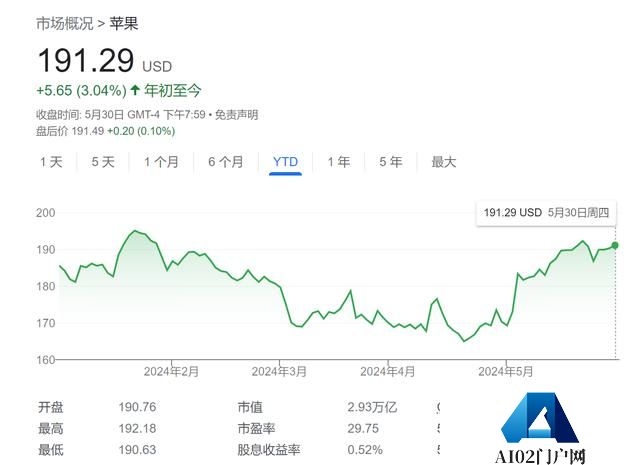This screenshot has width=640, height=465.
Task: Click the 苹果 breadcrumb text
Action: [124, 24]
